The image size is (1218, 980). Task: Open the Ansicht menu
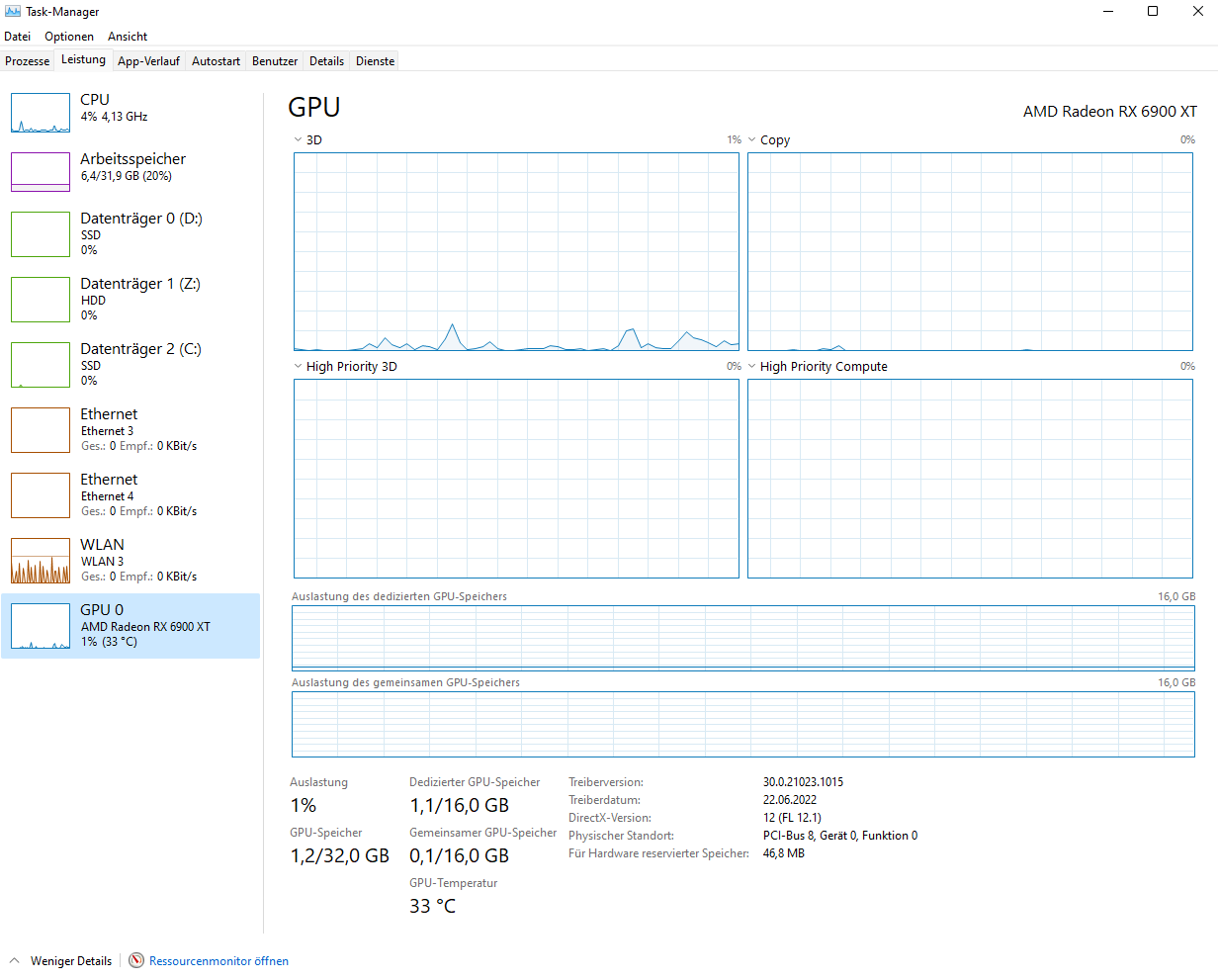coord(128,36)
